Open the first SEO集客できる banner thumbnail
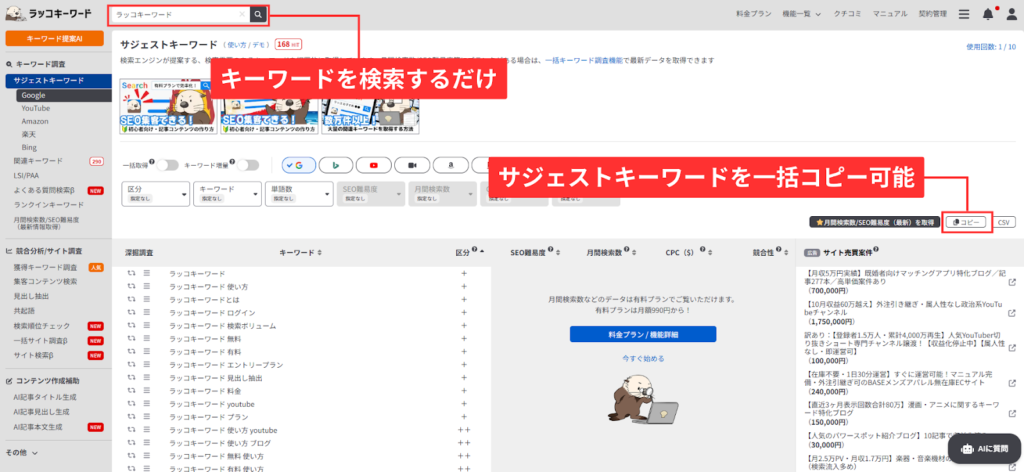 [169, 107]
